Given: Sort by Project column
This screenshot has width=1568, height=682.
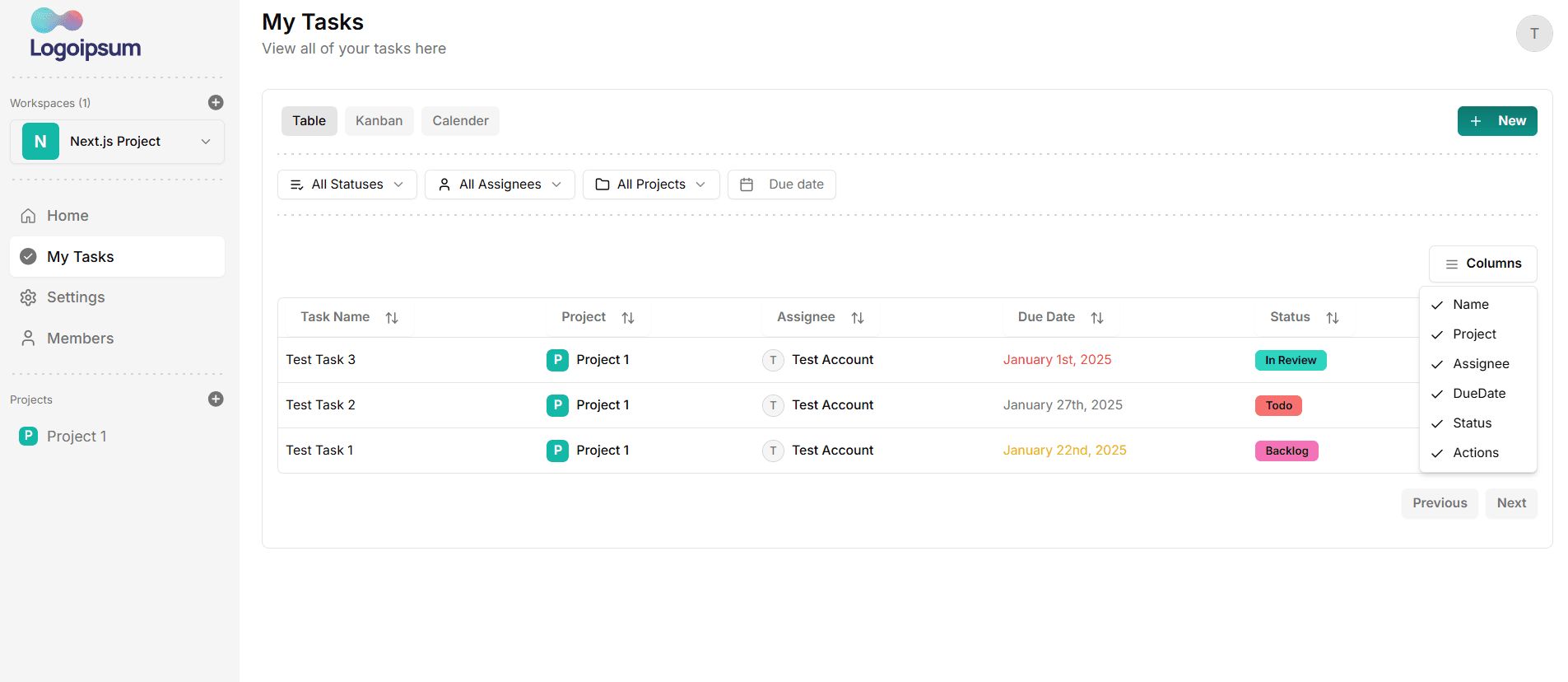Looking at the screenshot, I should [x=628, y=318].
